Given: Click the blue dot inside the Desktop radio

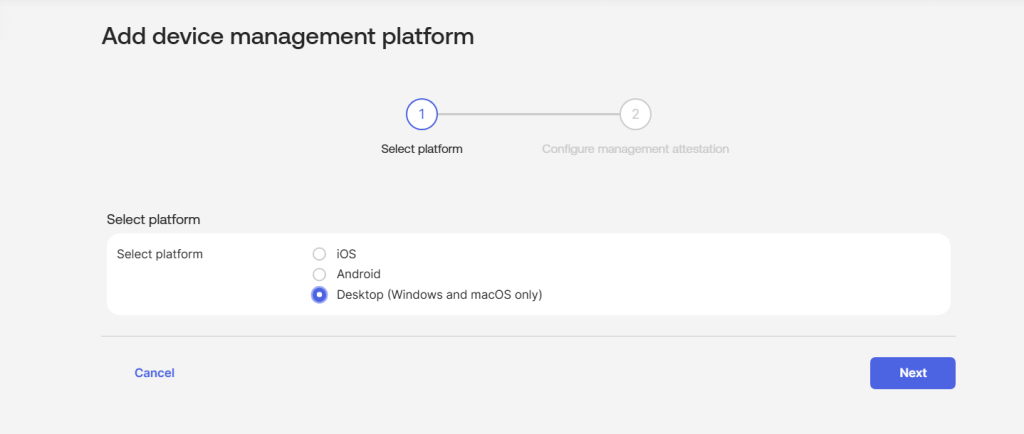Looking at the screenshot, I should [x=319, y=295].
